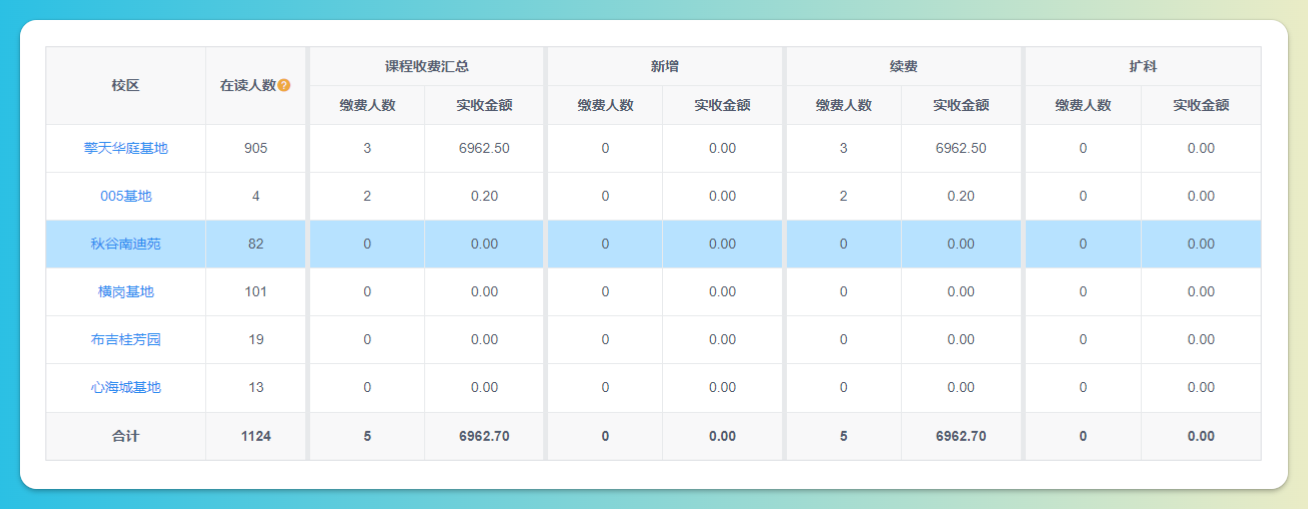Viewport: 1308px width, 509px height.
Task: Click the help icon beside 在读人数
Action: coord(284,85)
